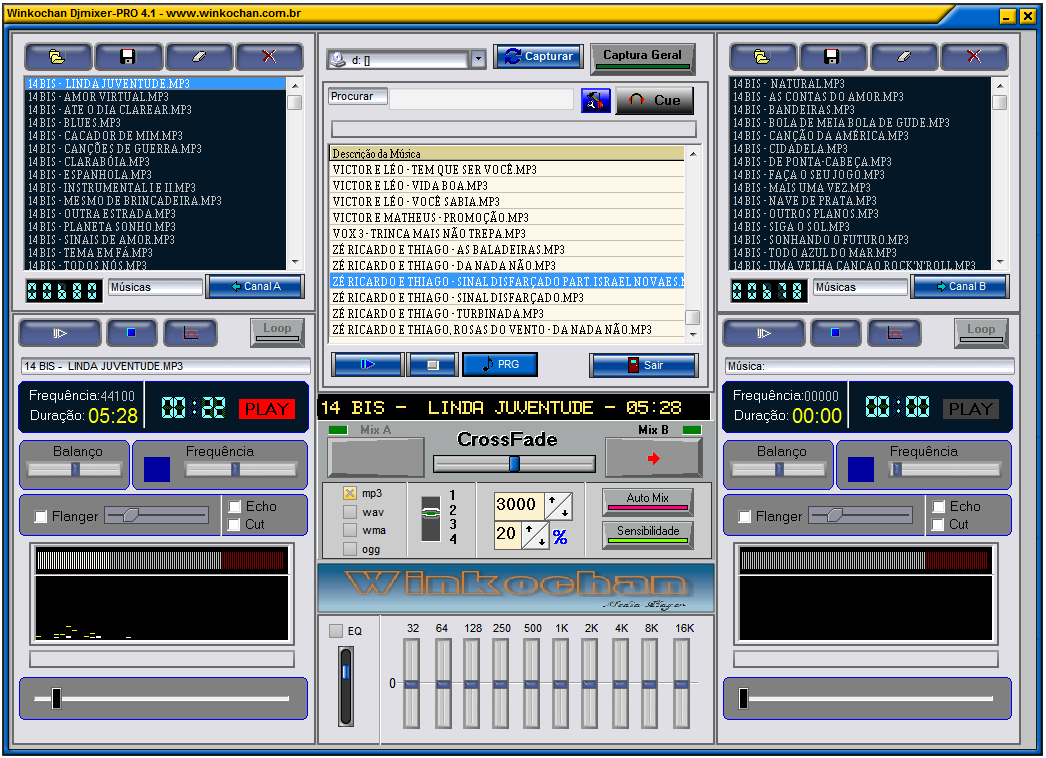Save playlist icon in left deck A toolbar
1046x758 pixels.
tap(128, 57)
